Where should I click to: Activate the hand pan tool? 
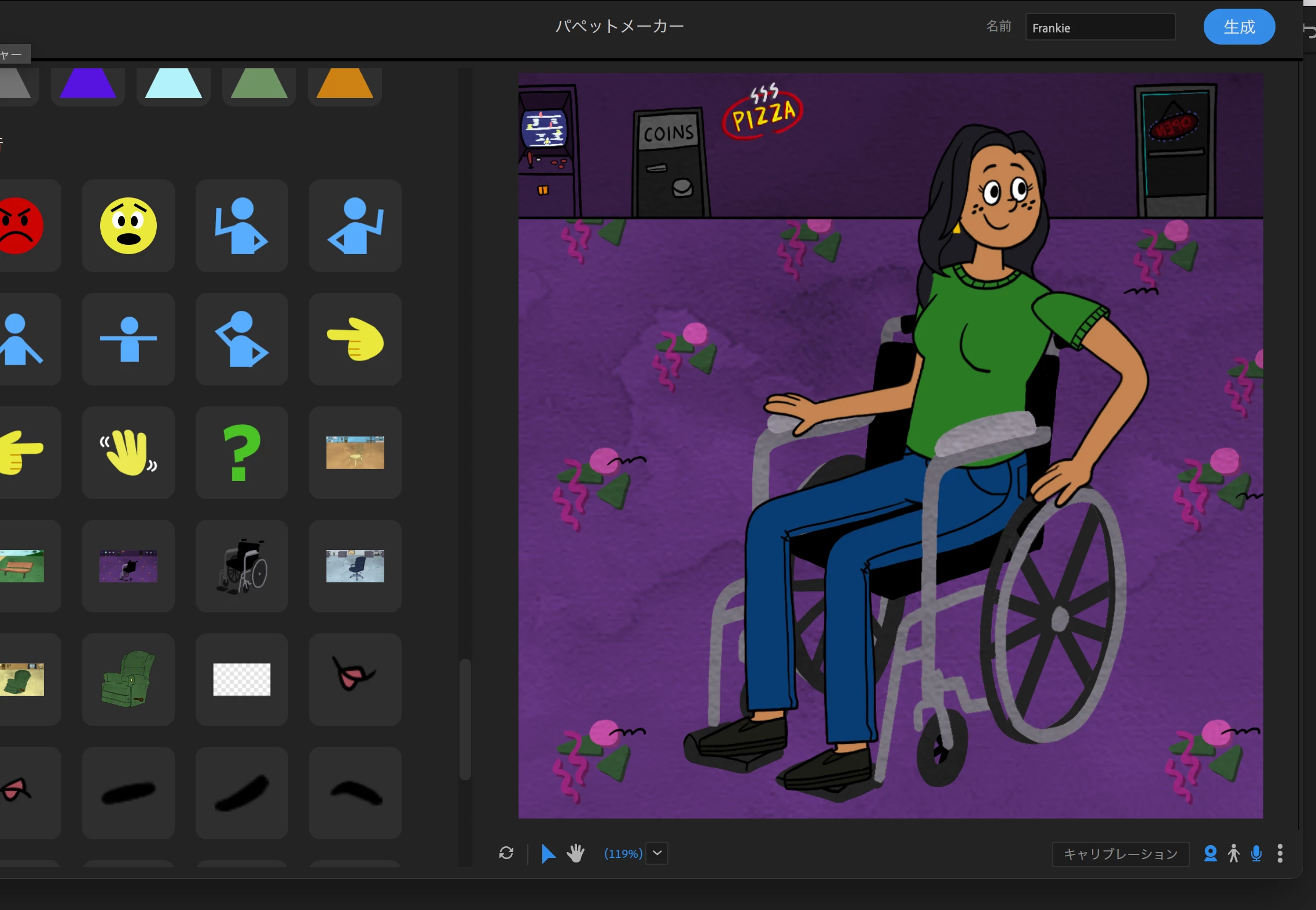click(x=575, y=853)
